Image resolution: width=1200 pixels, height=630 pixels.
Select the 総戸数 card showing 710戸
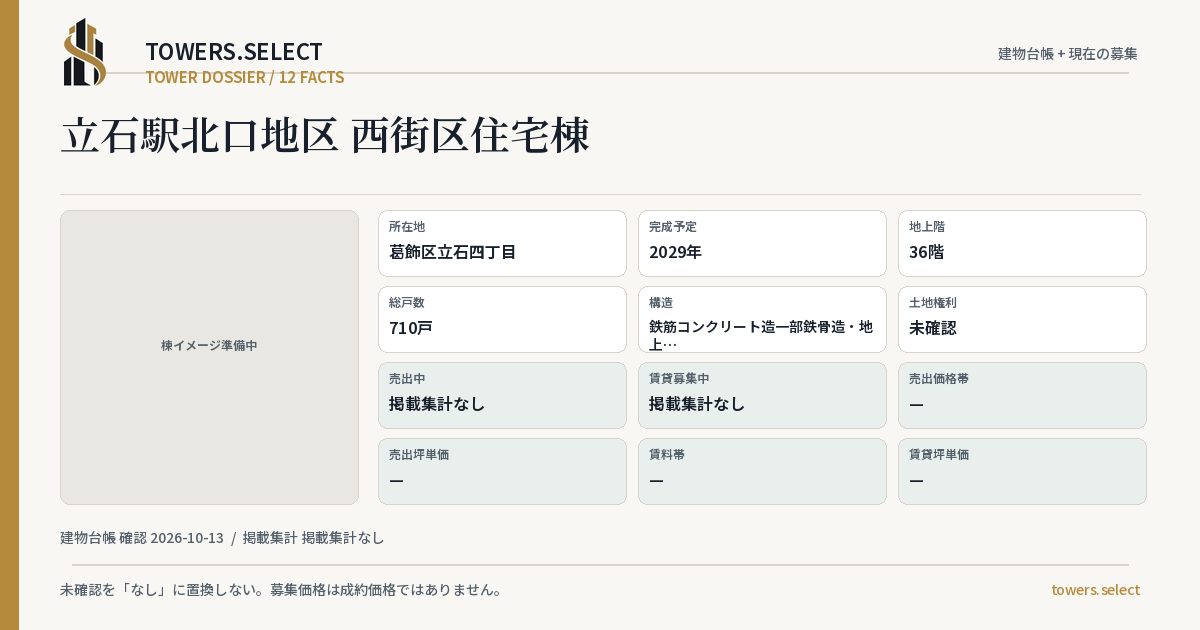(x=502, y=319)
